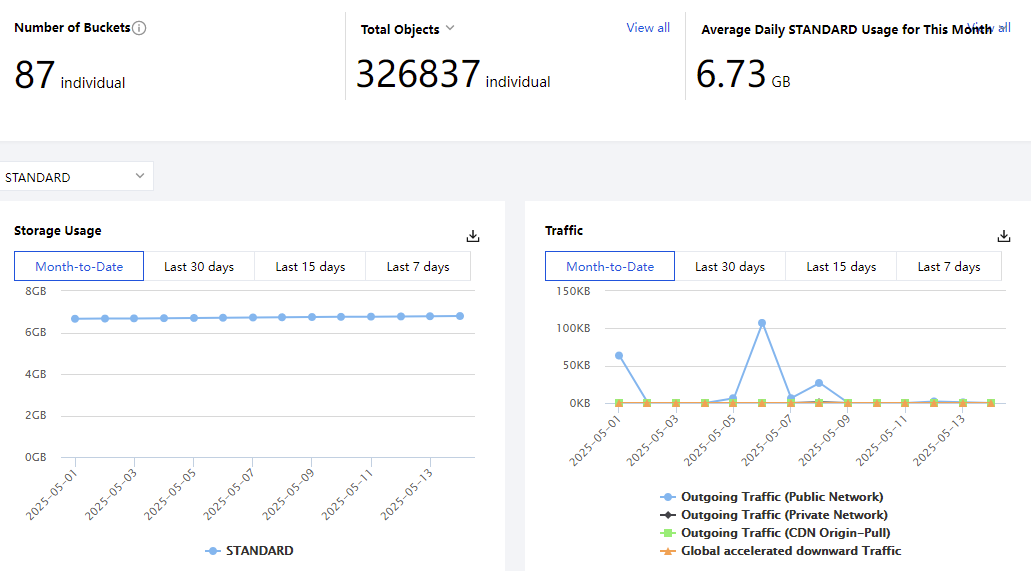Toggle the STANDARD legend series in Storage Usage
1031x571 pixels.
[x=250, y=551]
